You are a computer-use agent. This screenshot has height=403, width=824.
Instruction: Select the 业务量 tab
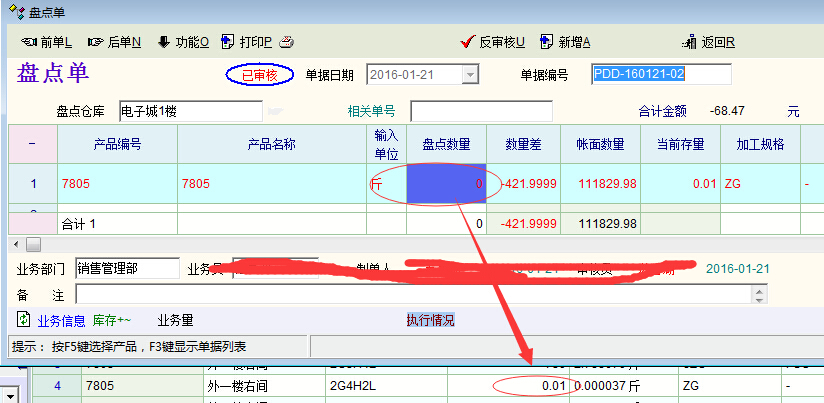175,321
